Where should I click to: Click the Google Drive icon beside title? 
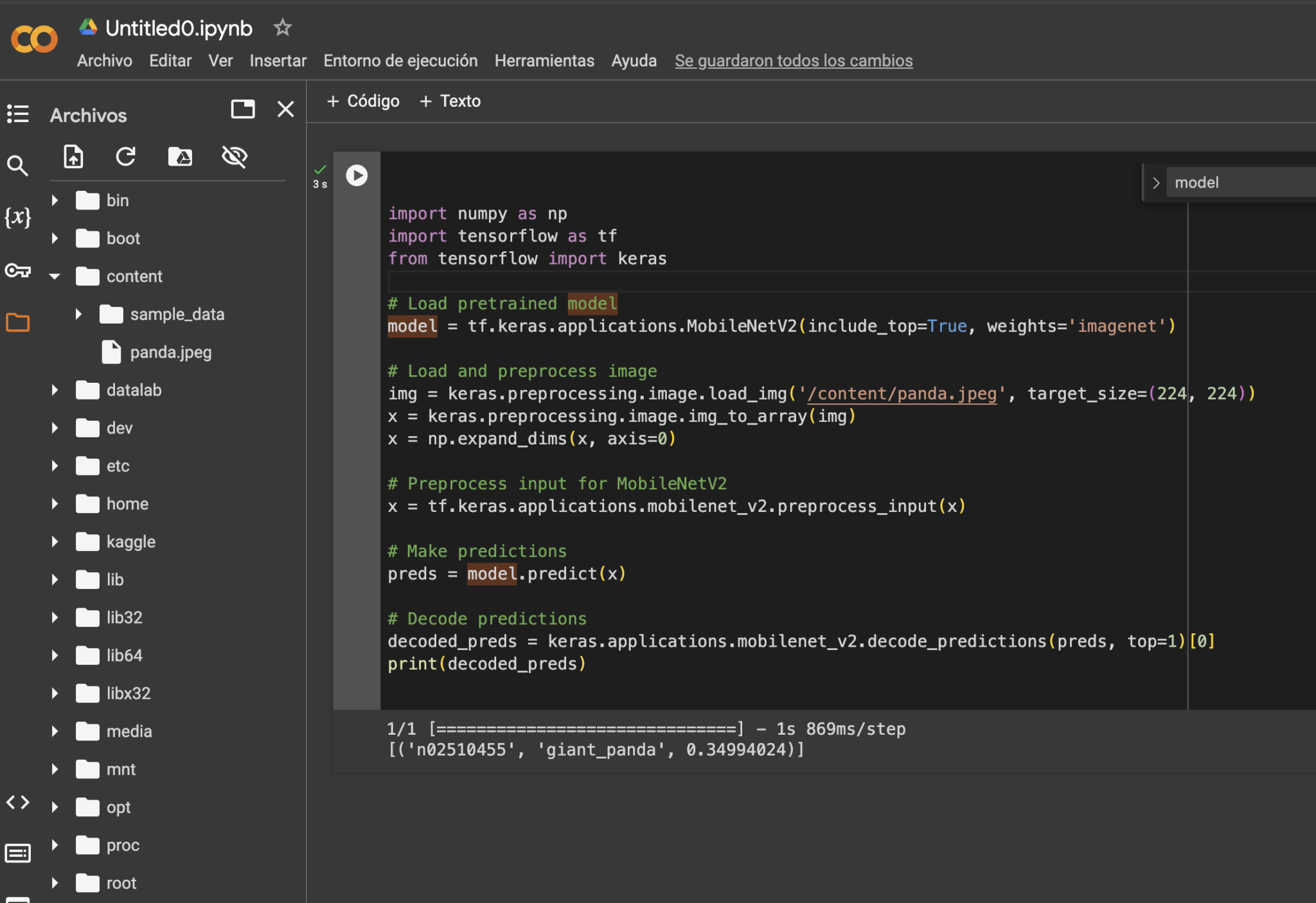pos(88,27)
